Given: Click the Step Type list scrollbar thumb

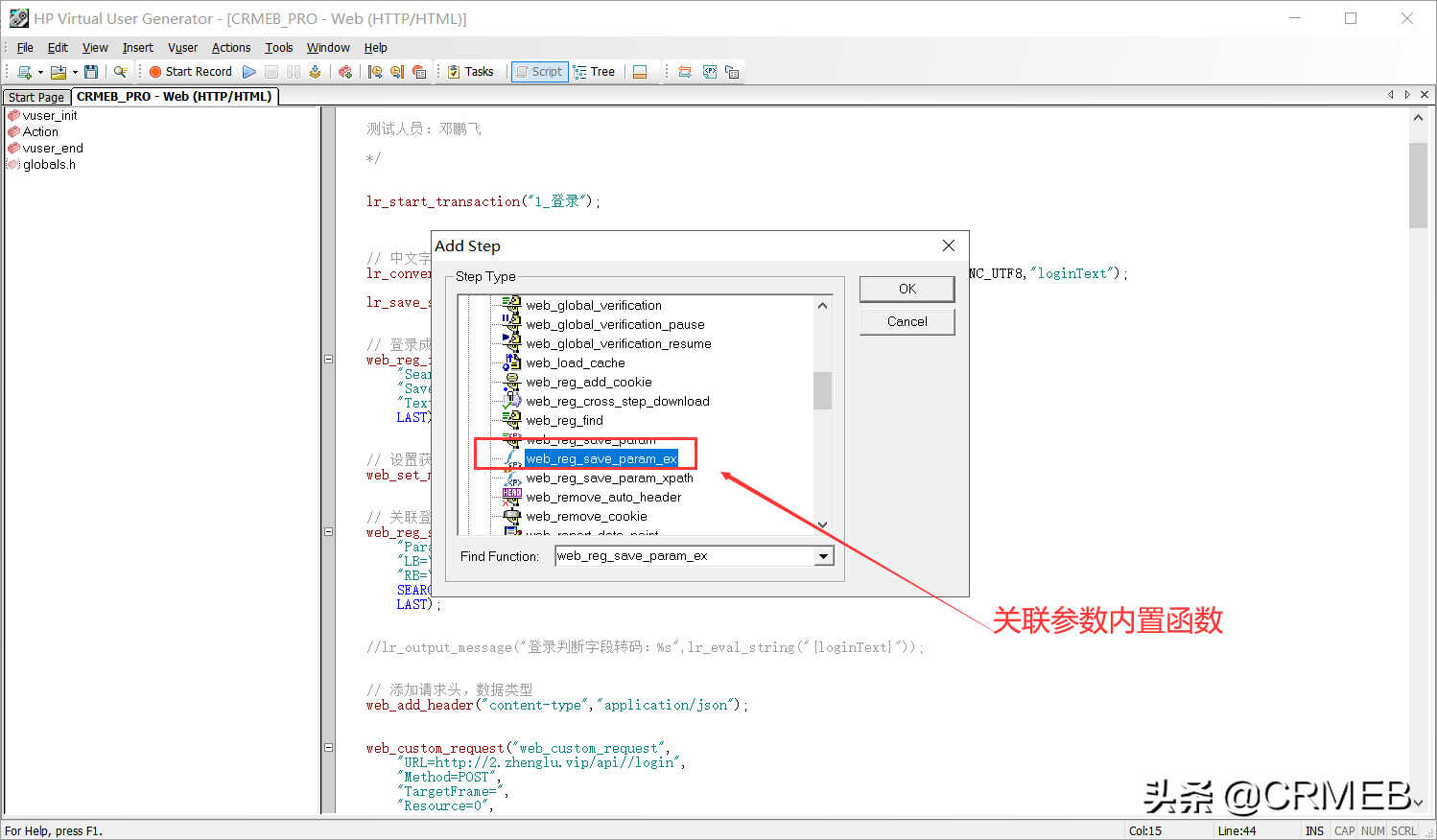Looking at the screenshot, I should 822,390.
